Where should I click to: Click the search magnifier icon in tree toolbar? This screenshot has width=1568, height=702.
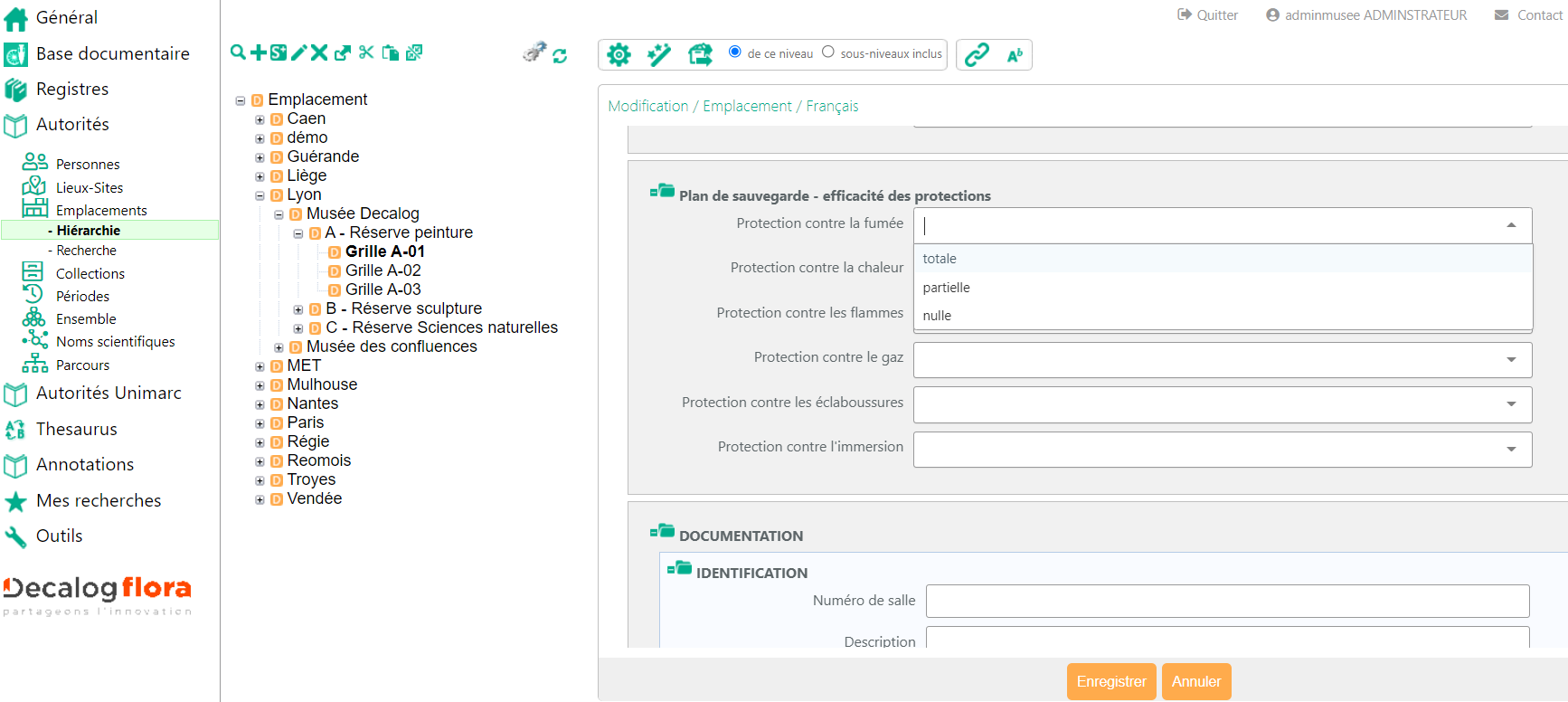click(238, 52)
